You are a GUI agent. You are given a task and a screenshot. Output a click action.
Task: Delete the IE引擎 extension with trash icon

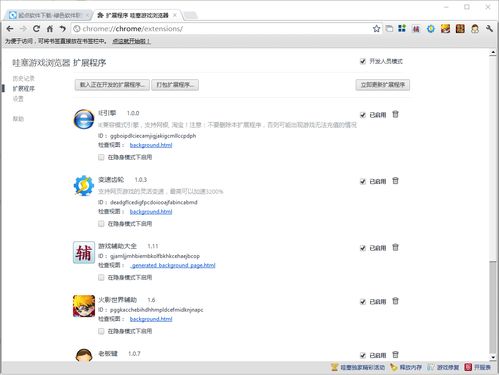[x=395, y=114]
